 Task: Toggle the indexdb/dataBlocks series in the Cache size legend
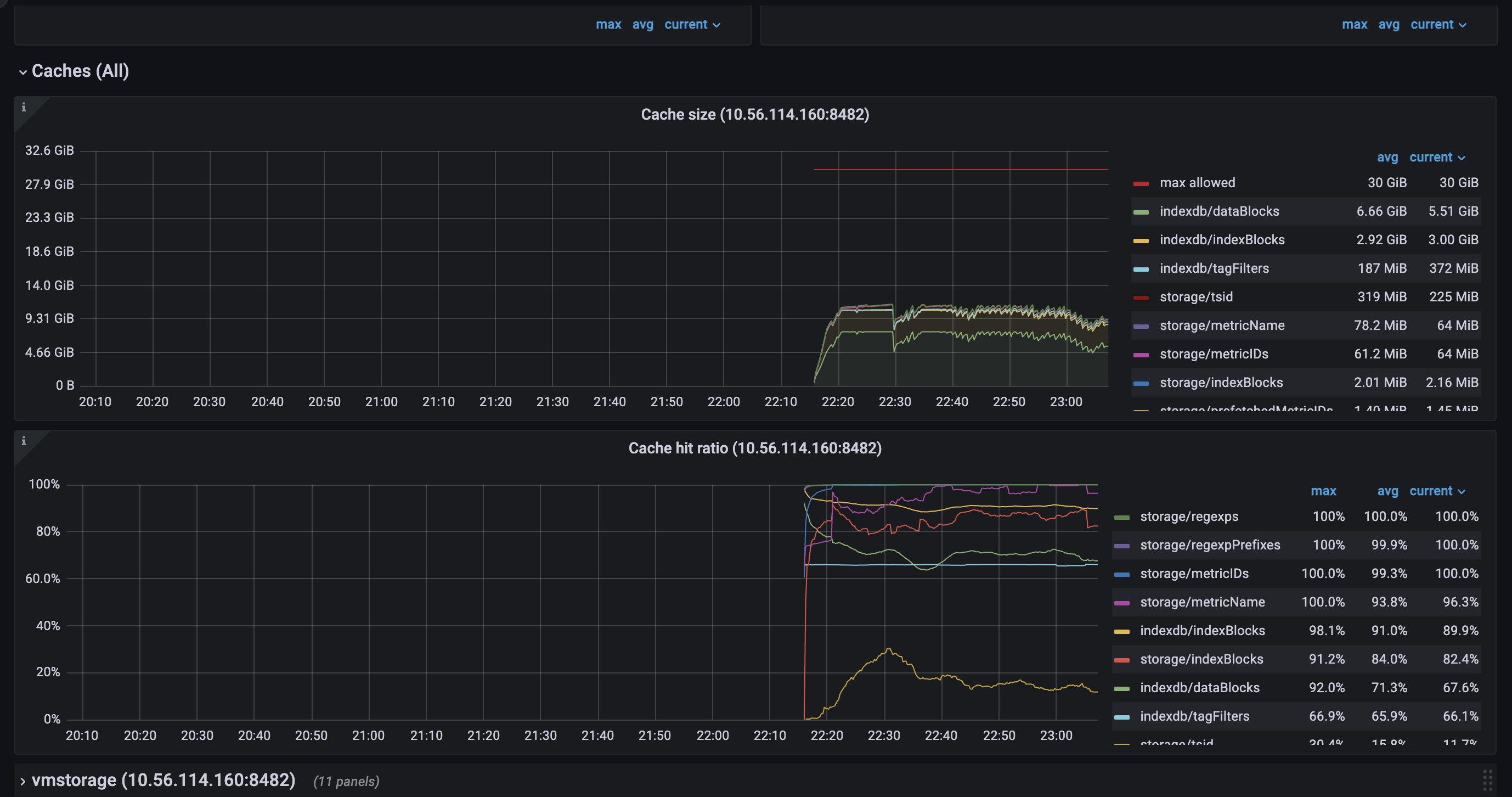point(1218,211)
